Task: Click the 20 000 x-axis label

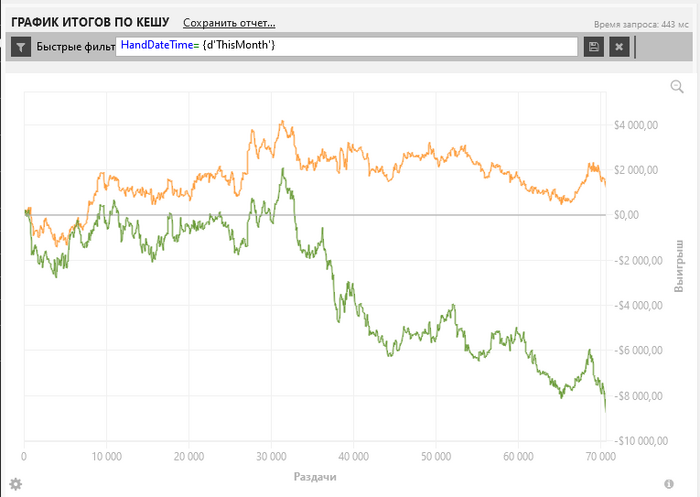Action: [189, 456]
